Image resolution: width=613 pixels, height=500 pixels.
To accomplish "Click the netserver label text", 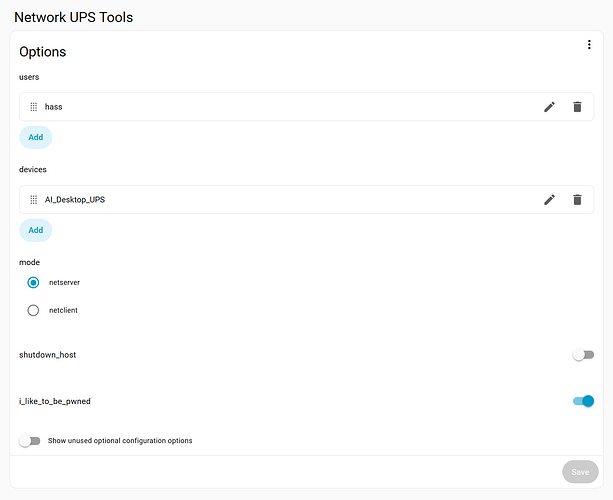I will 65,283.
